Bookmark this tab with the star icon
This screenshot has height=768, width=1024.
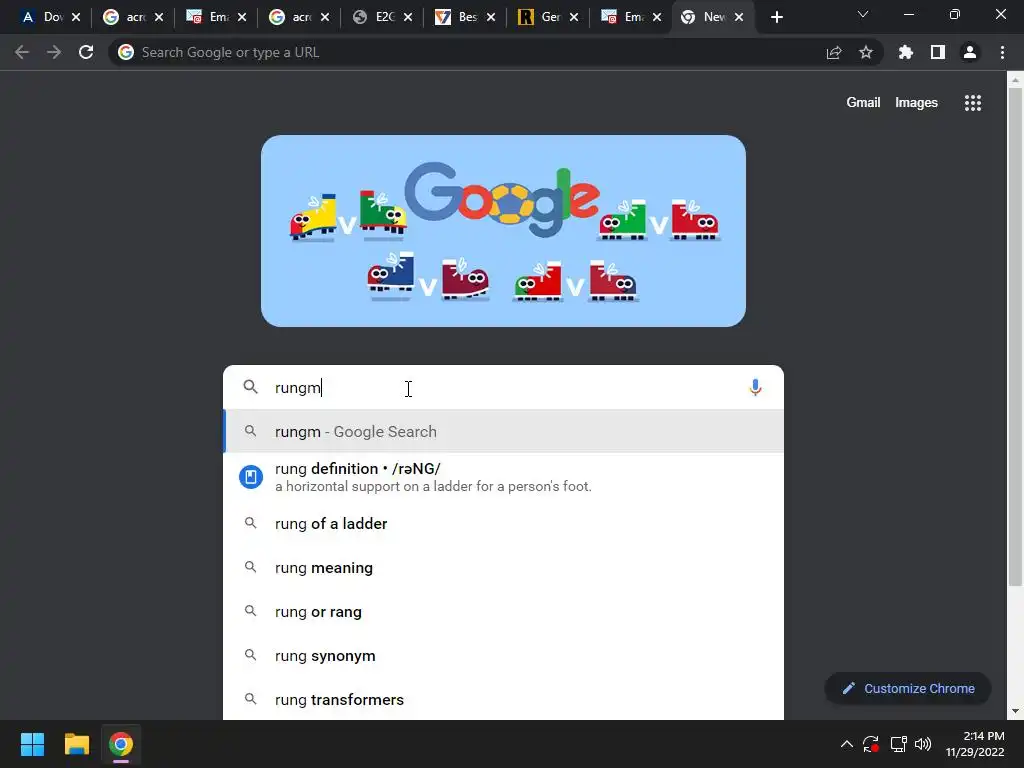[x=866, y=52]
